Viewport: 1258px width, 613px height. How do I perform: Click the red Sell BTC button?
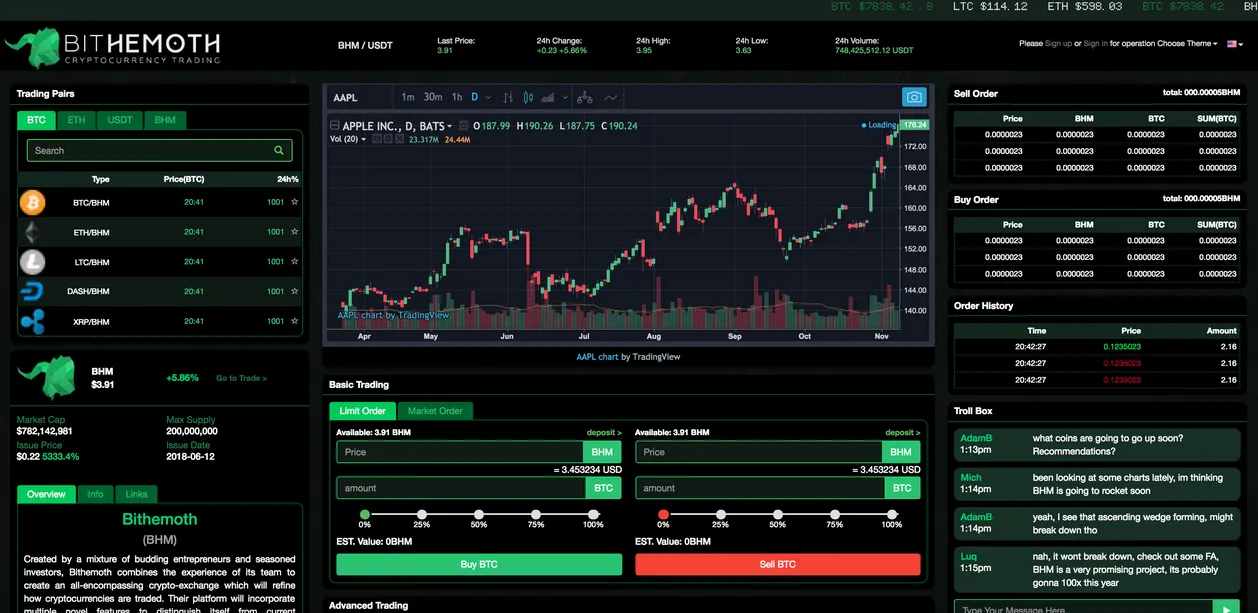tap(778, 564)
